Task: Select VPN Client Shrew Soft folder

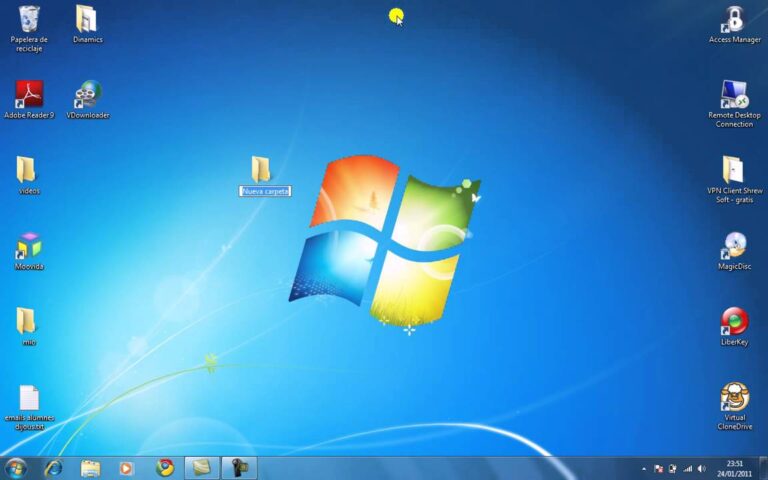Action: (x=733, y=170)
